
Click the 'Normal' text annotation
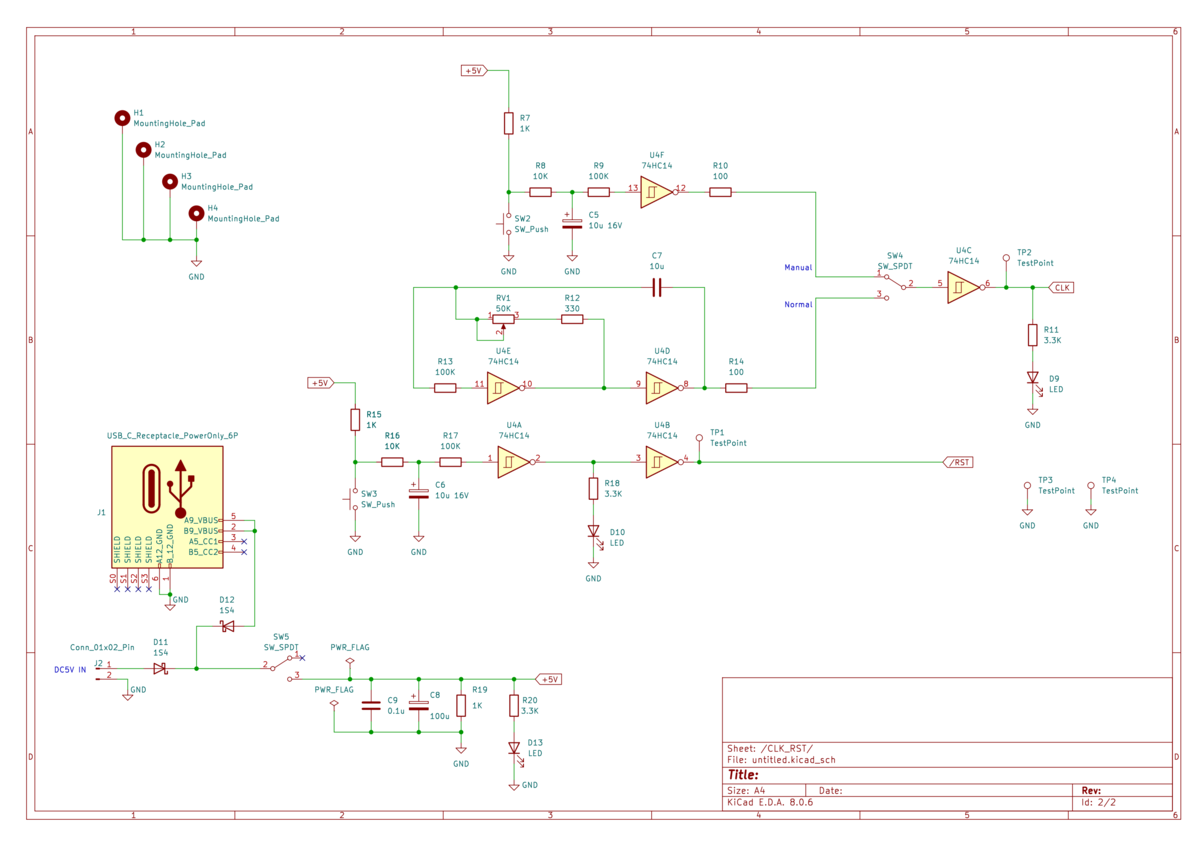point(798,304)
